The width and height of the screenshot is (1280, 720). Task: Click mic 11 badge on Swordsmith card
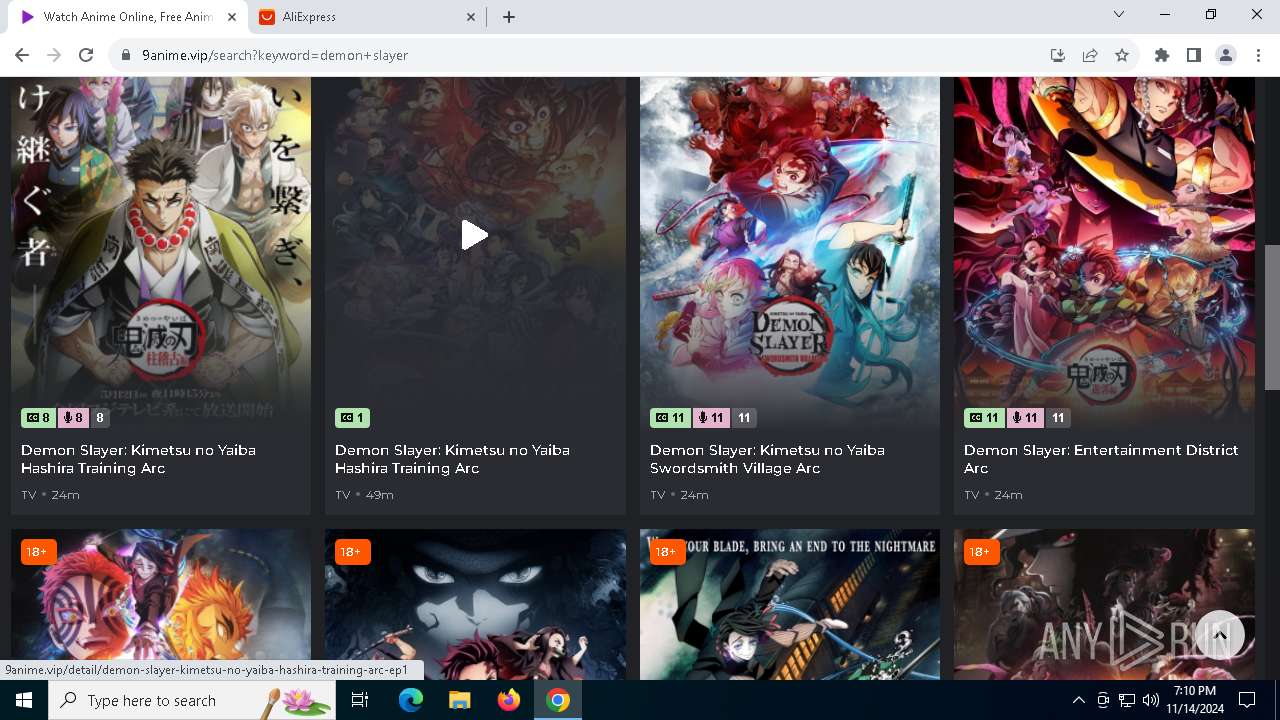pos(710,418)
